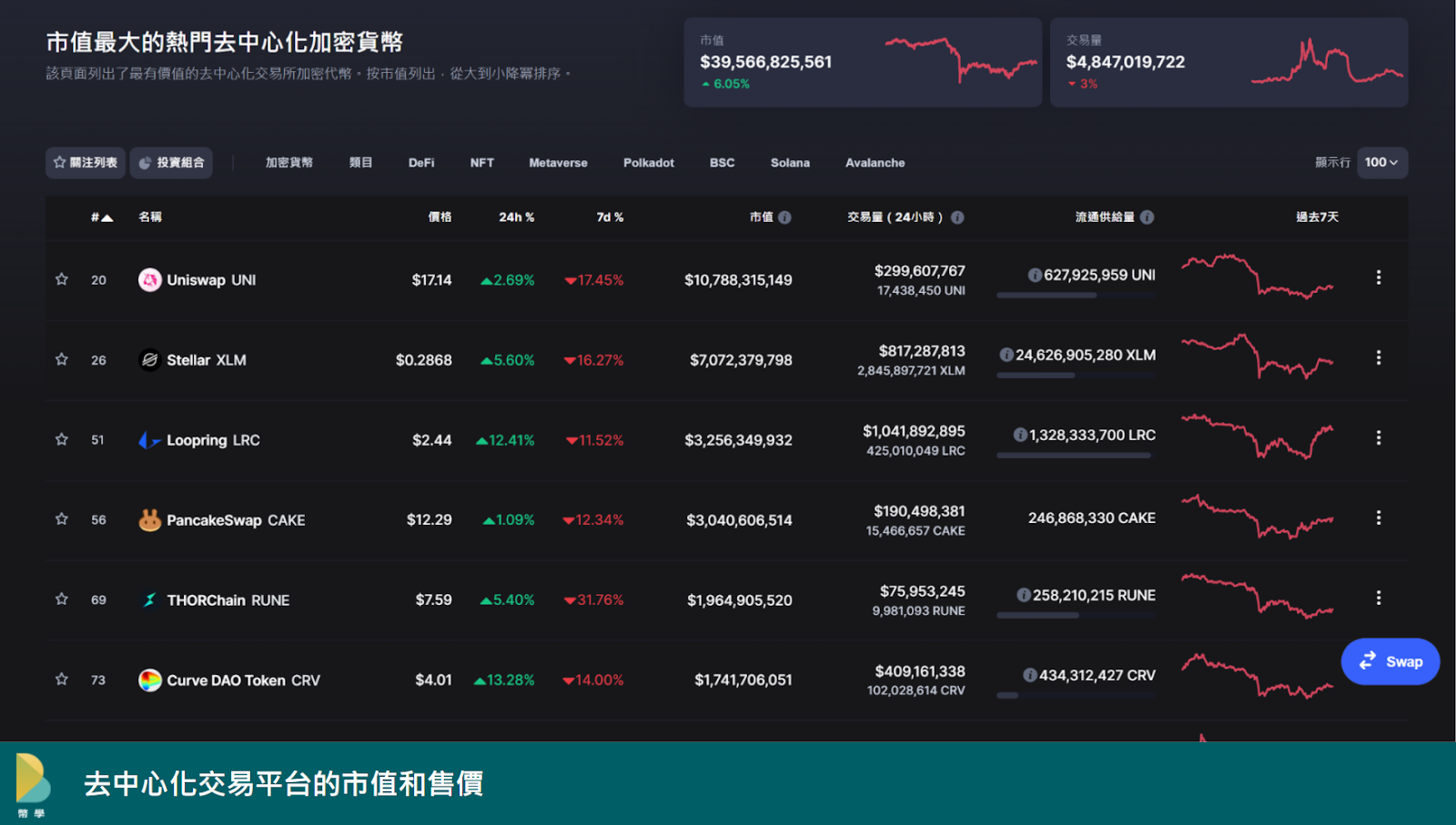Toggle watchlist star for Loopring LRC
The width and height of the screenshot is (1456, 825).
click(x=62, y=439)
